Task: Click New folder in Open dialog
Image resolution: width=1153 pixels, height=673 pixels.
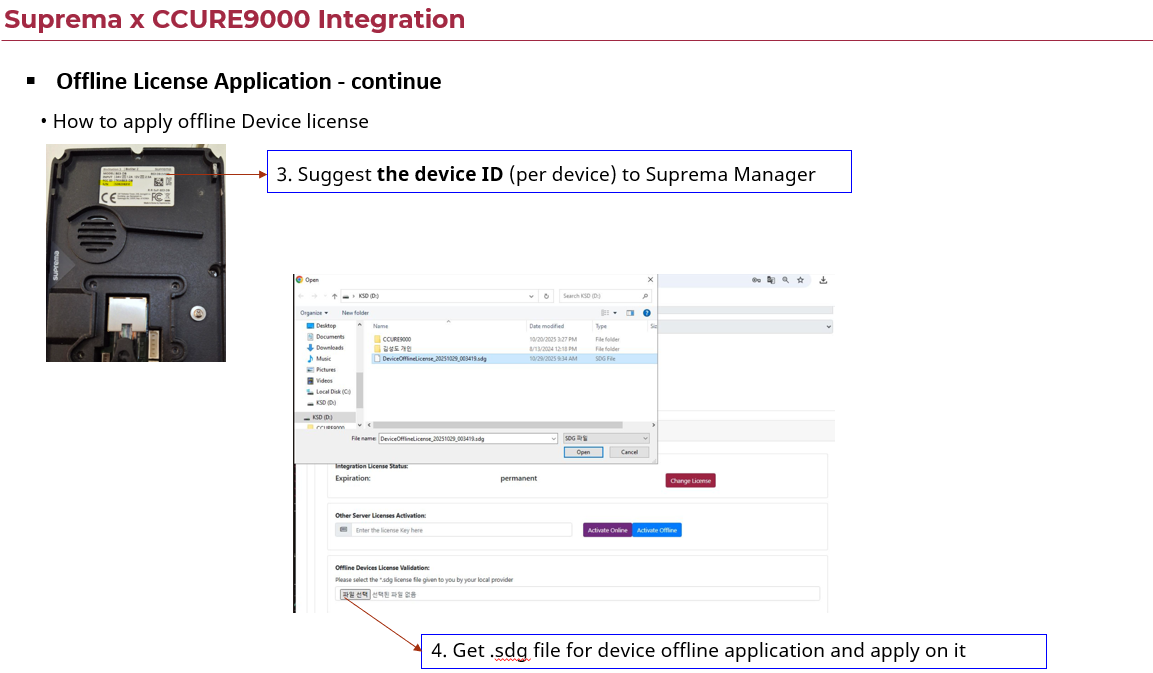Action: pyautogui.click(x=355, y=313)
